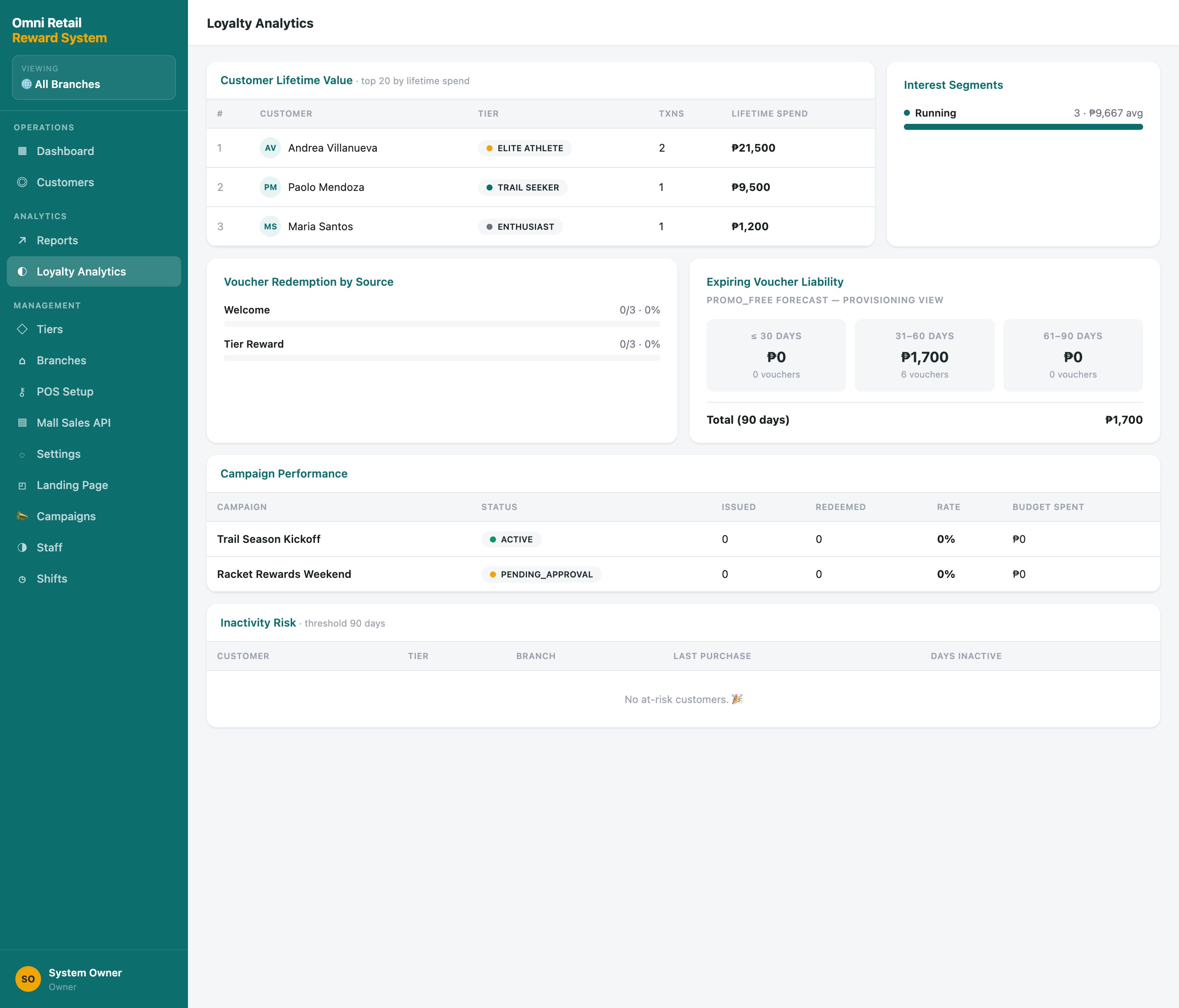Viewport: 1179px width, 1008px height.
Task: Click the ENTHUSIAST tier badge
Action: [520, 226]
